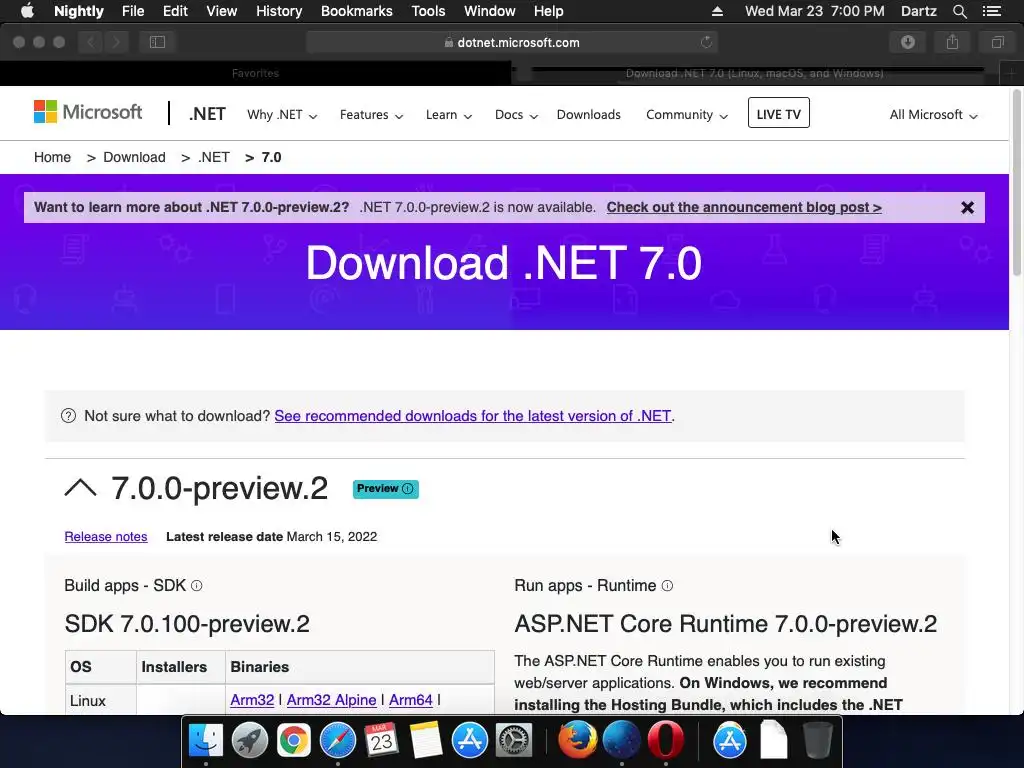
Task: Open Notification Center list icon
Action: 991,11
